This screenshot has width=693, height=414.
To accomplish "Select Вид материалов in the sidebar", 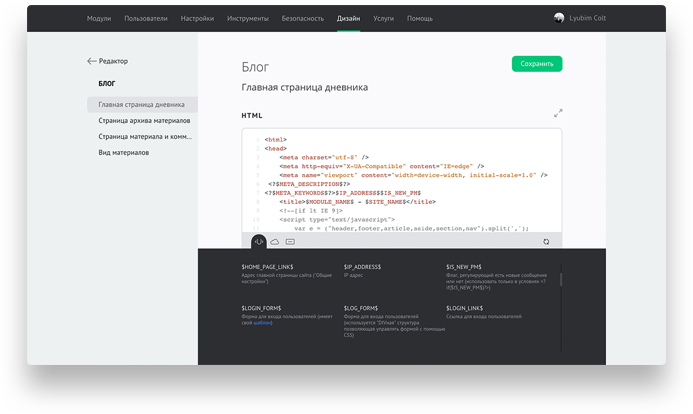I will click(x=124, y=152).
